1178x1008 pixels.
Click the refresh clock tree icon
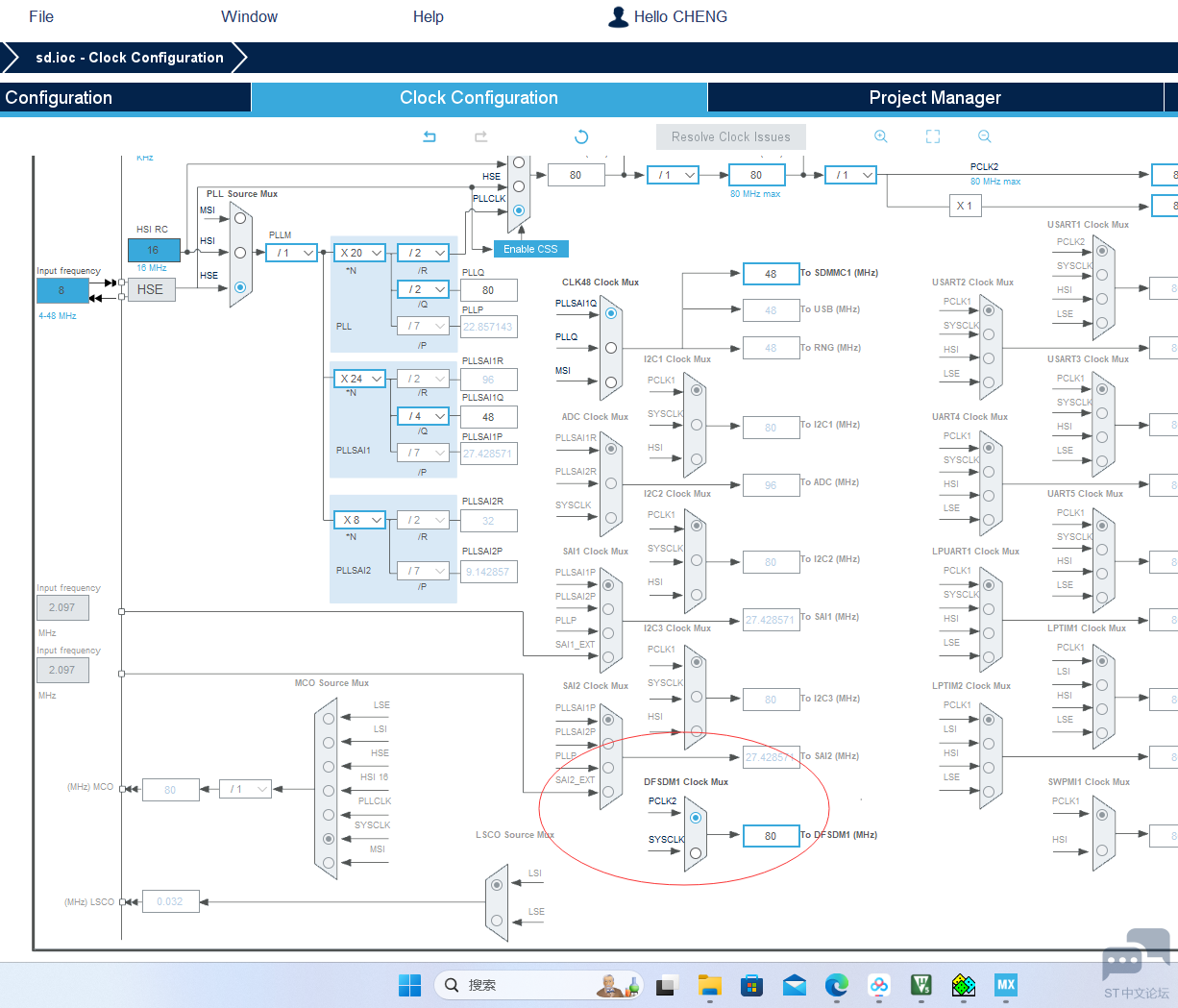(581, 136)
